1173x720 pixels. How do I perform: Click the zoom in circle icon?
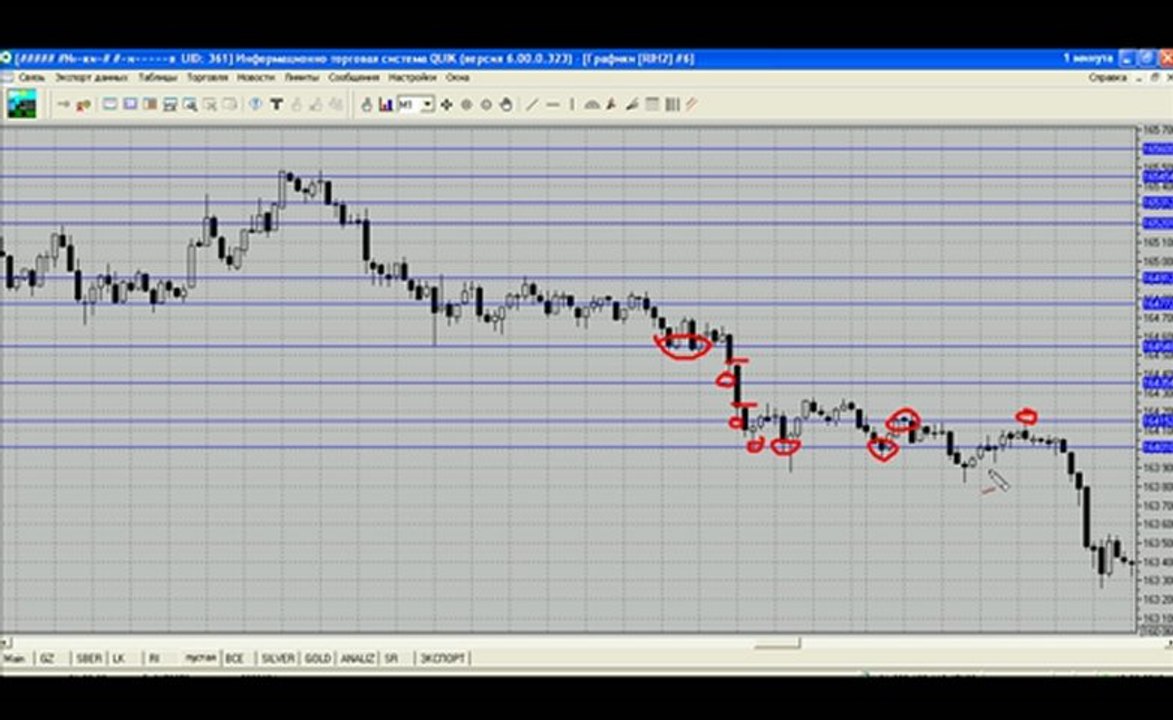coord(466,105)
